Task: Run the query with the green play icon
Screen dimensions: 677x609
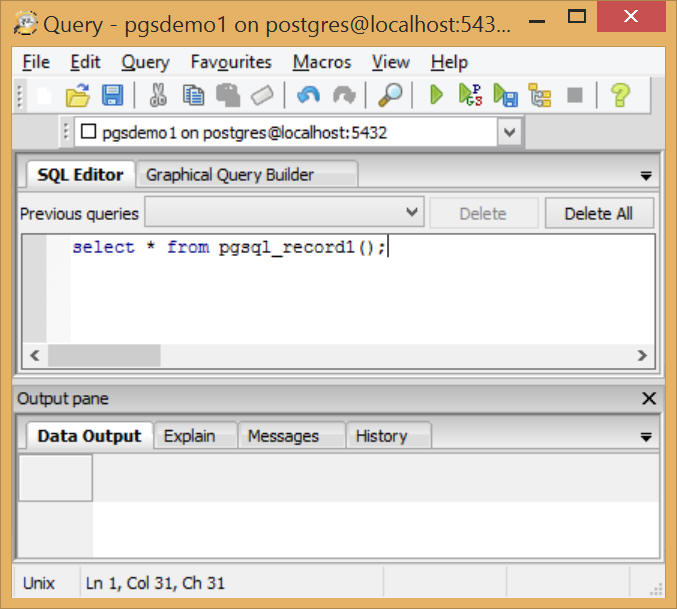Action: pos(436,96)
